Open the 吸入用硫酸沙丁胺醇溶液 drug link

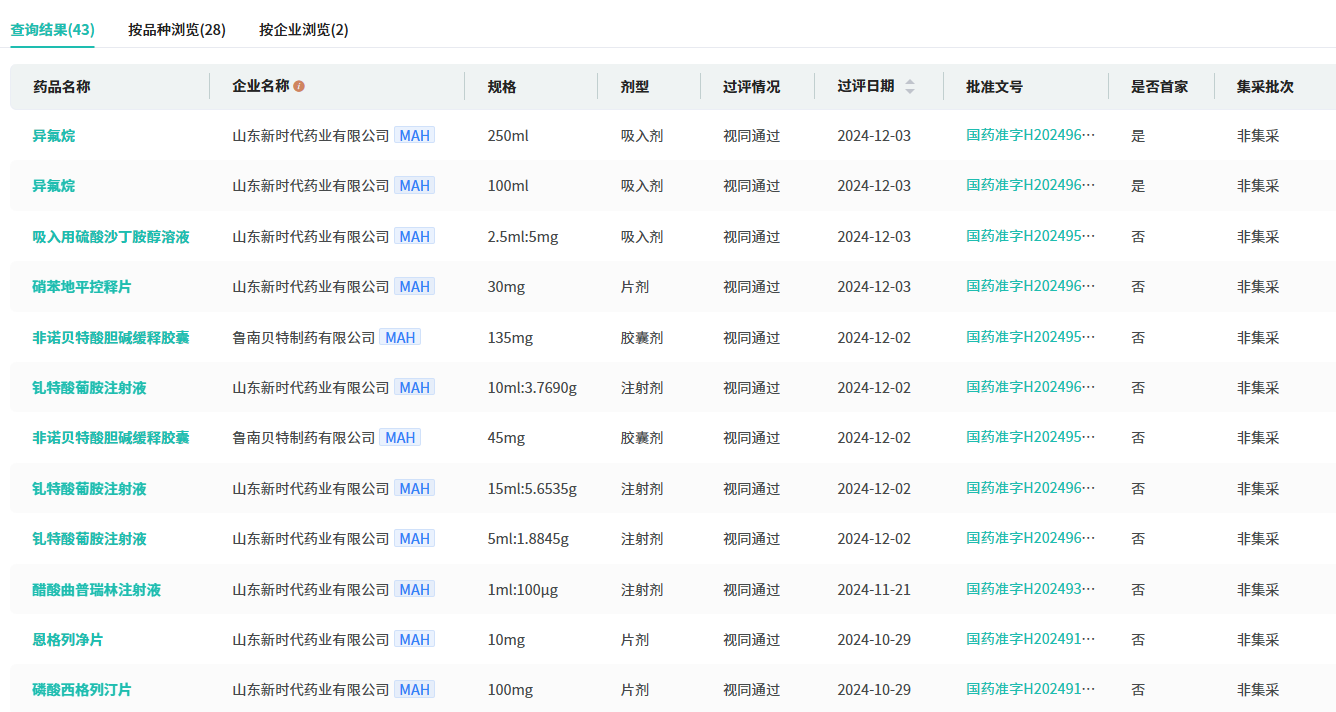coord(111,237)
